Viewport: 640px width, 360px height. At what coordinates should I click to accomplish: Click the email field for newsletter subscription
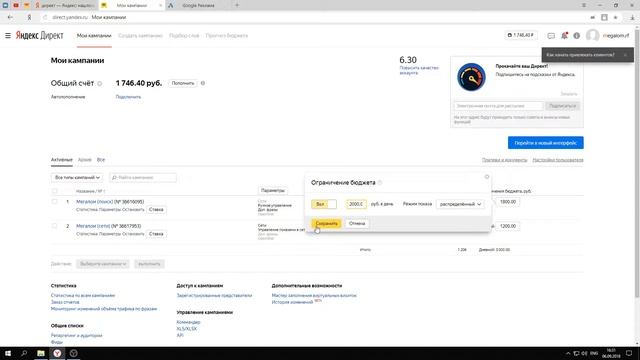pyautogui.click(x=498, y=106)
